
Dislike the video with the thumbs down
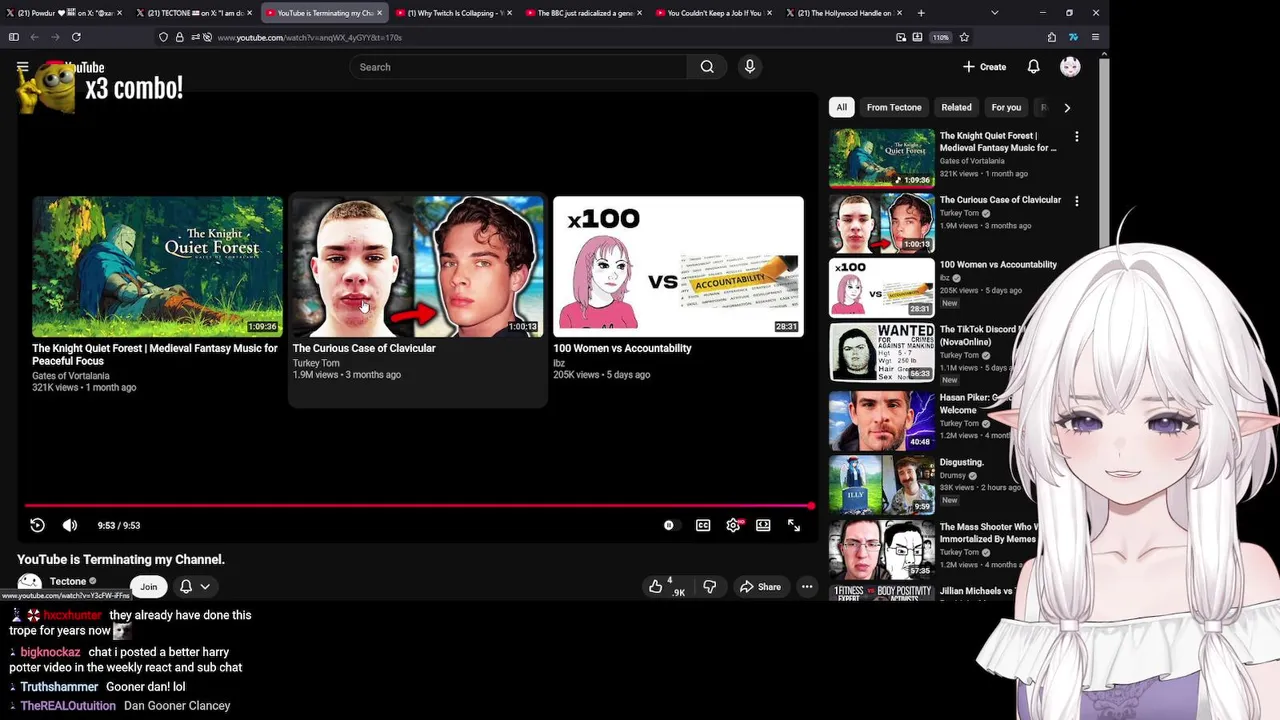tap(709, 587)
